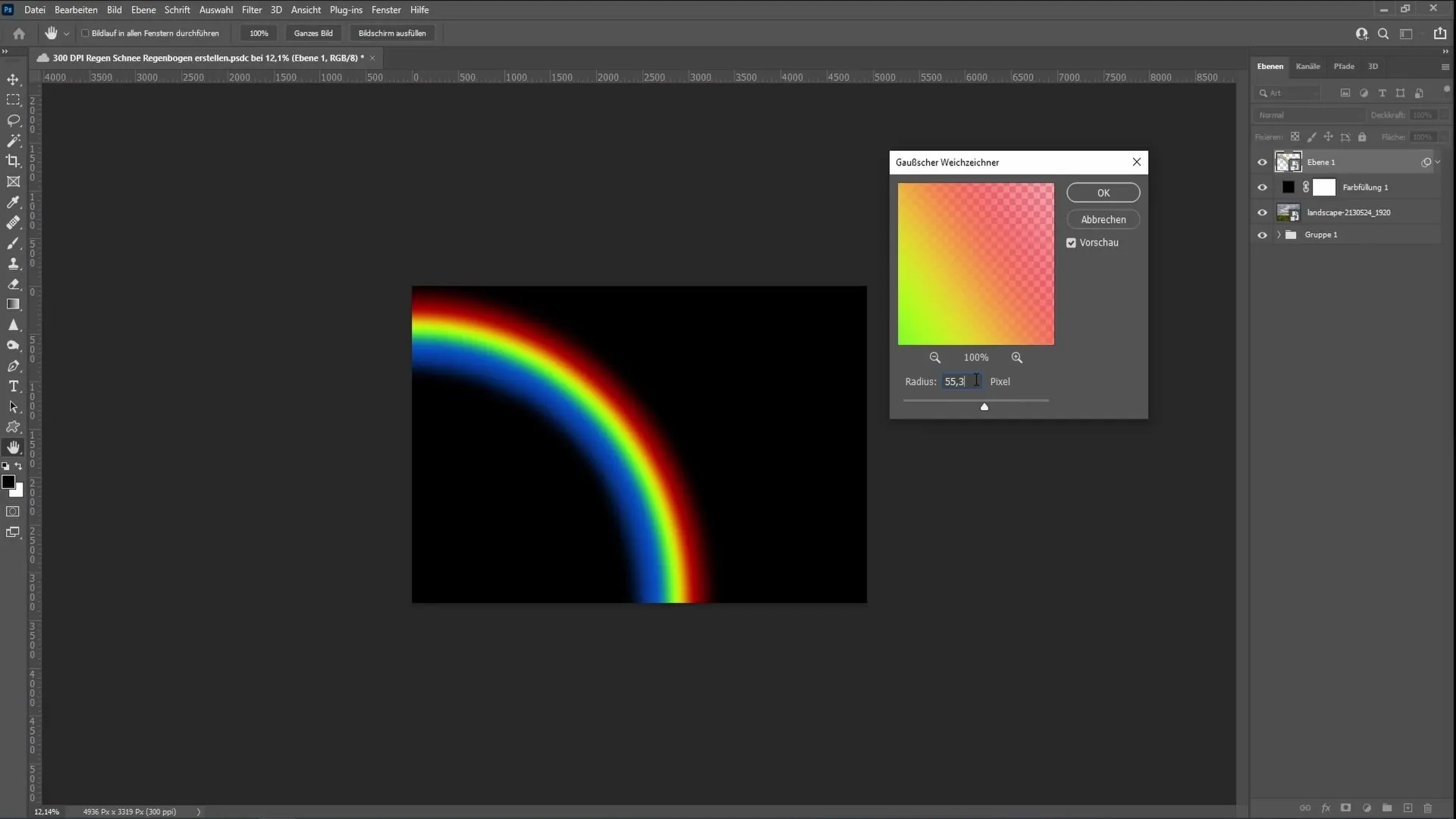Change screen mode icon
The image size is (1456, 819).
coord(13,532)
